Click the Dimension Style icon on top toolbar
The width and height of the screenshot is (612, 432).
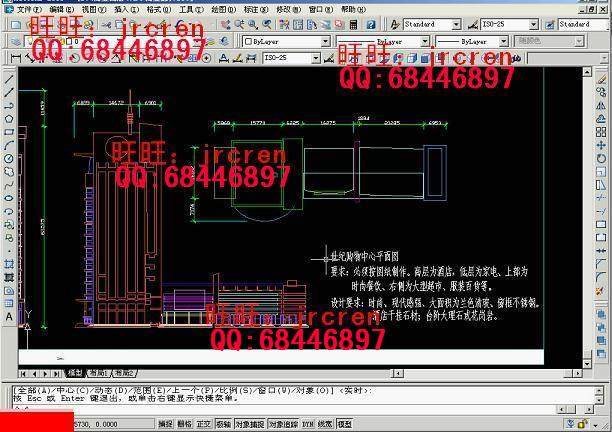(473, 25)
